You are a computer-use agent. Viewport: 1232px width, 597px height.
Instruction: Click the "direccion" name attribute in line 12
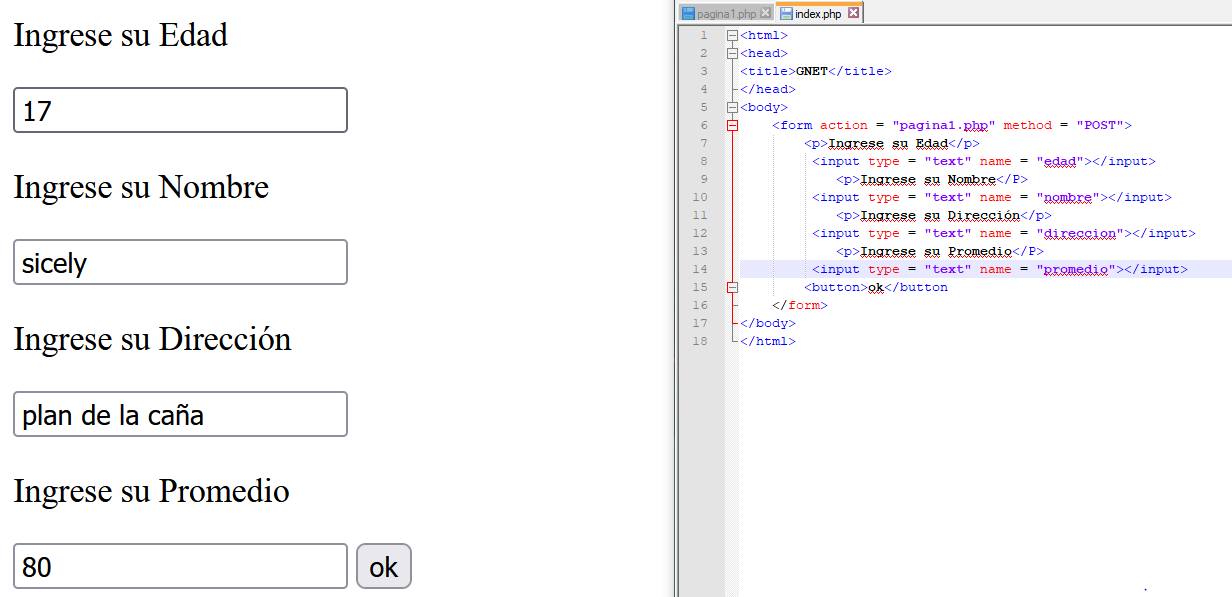(x=1080, y=233)
